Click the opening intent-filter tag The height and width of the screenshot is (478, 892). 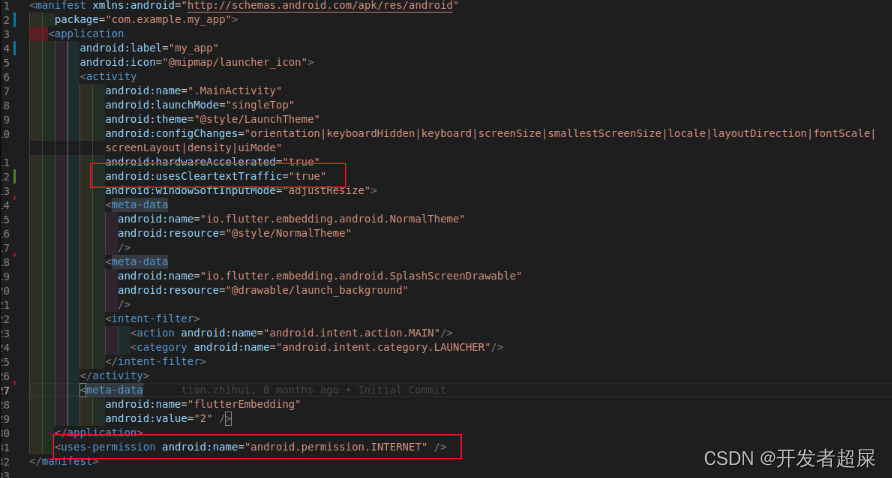(152, 319)
